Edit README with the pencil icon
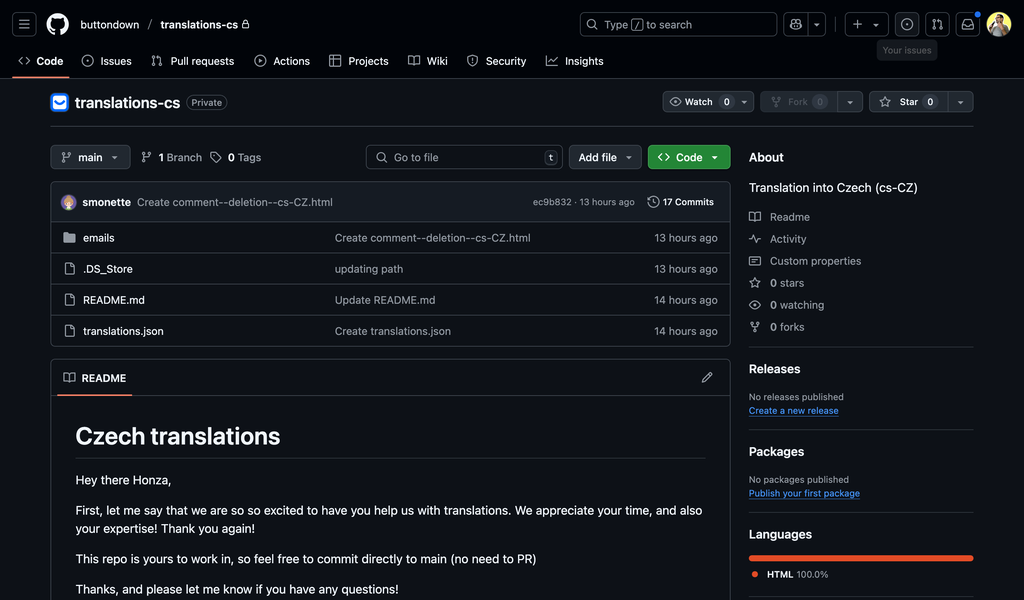1024x600 pixels. 707,377
